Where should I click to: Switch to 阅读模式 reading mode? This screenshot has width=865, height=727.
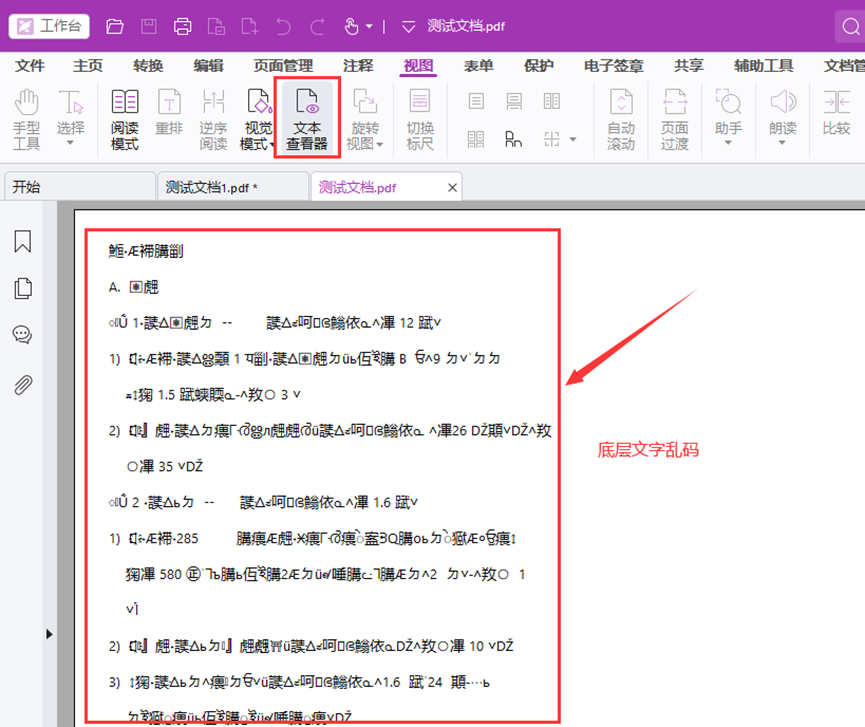pos(125,120)
